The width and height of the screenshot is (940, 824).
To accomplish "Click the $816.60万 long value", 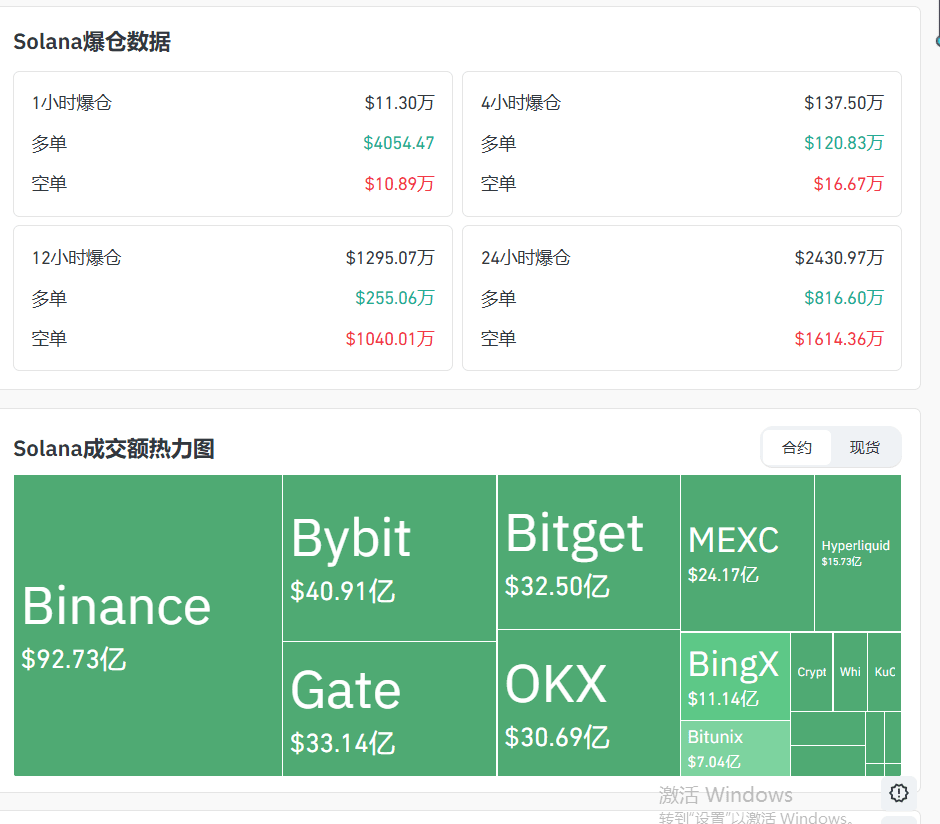I will [843, 298].
